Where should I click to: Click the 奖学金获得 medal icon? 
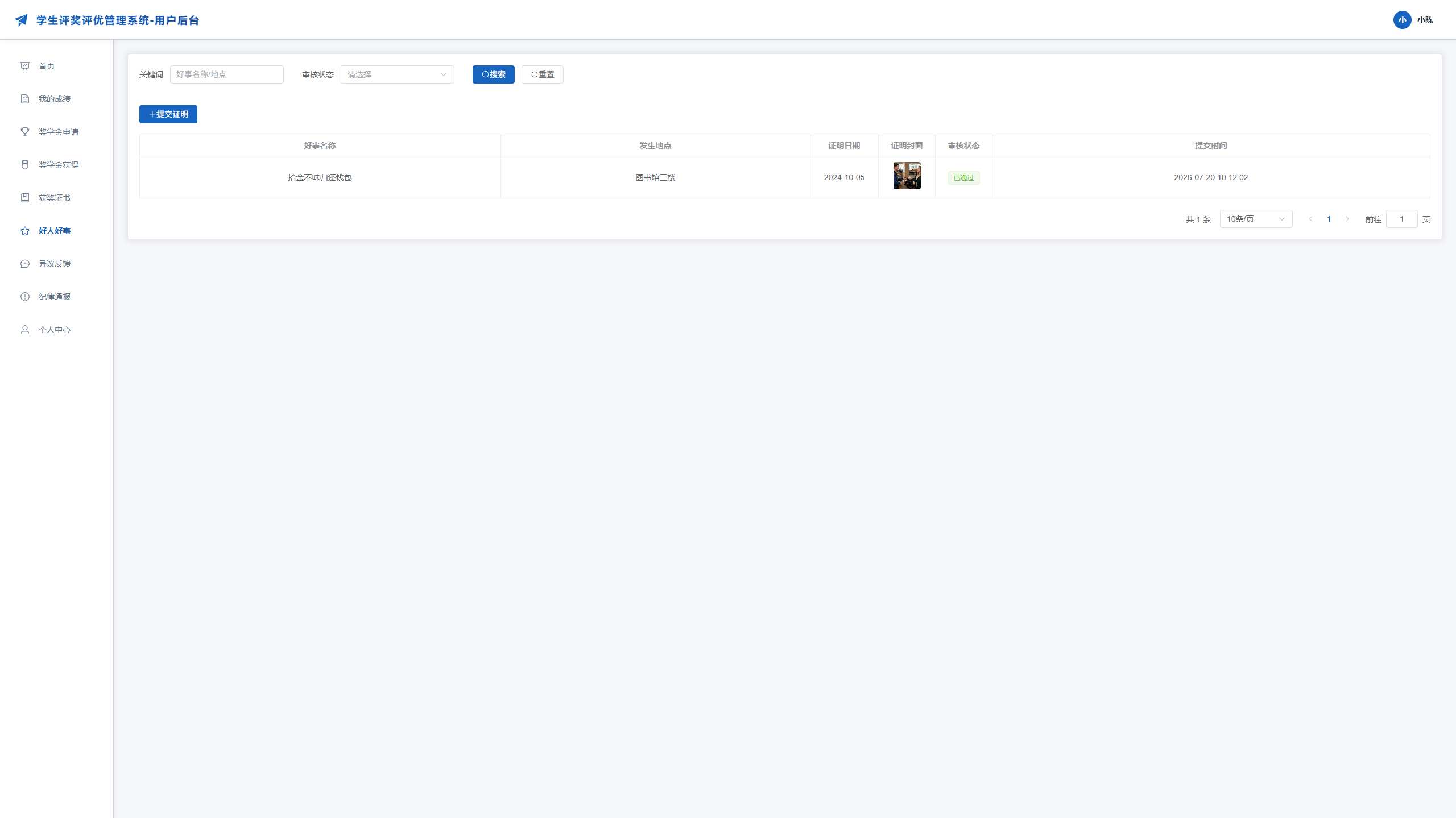25,165
